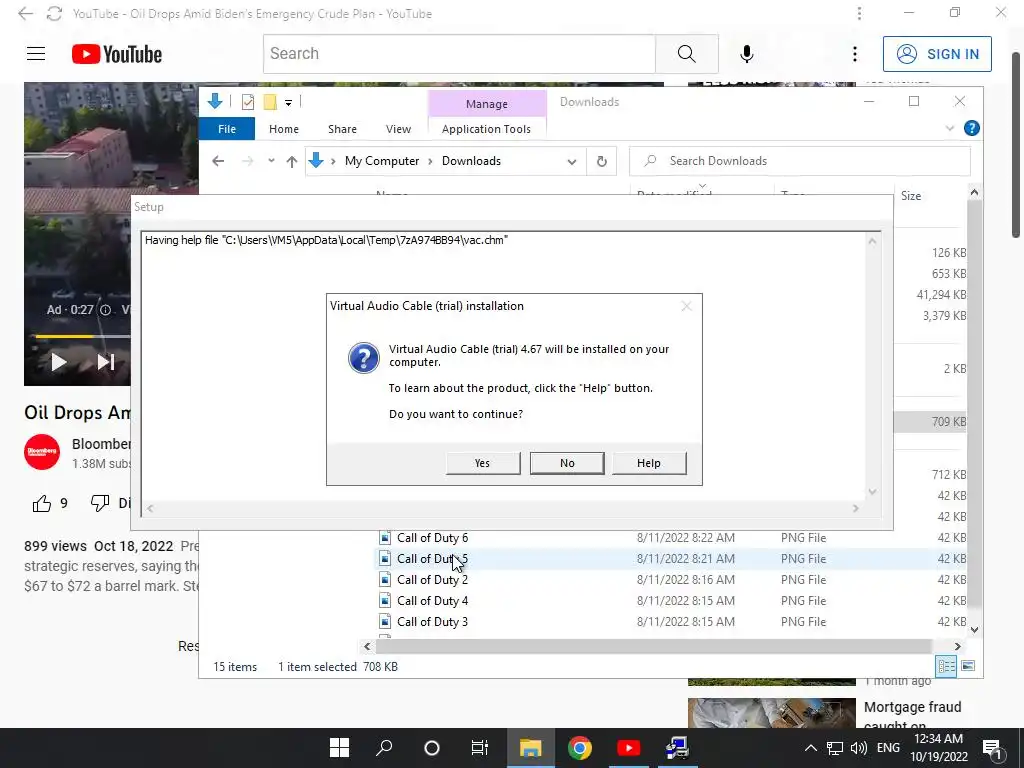Open the volume control in tray

click(x=859, y=748)
